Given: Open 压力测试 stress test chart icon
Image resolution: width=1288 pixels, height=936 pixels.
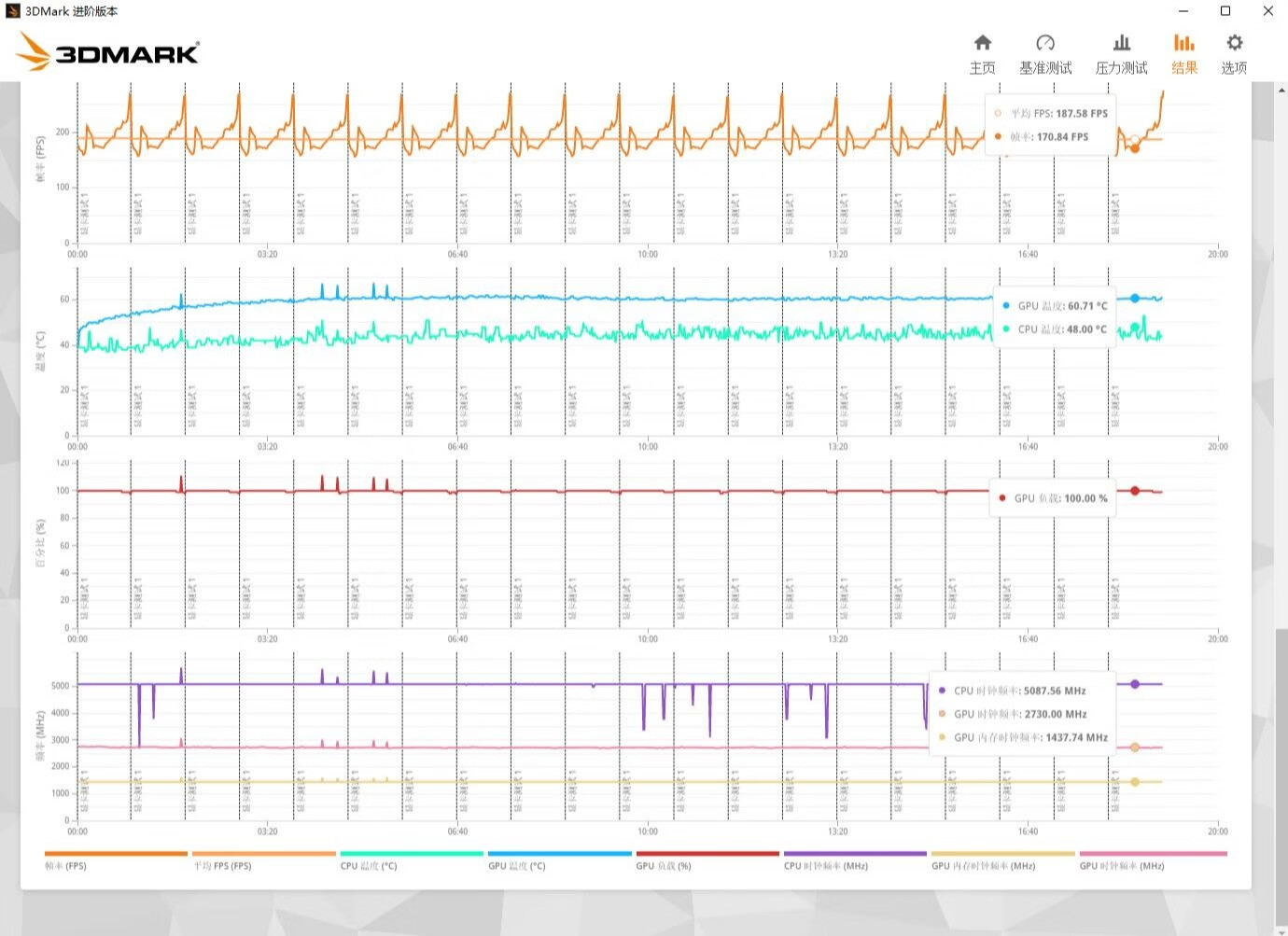Looking at the screenshot, I should coord(1121,54).
